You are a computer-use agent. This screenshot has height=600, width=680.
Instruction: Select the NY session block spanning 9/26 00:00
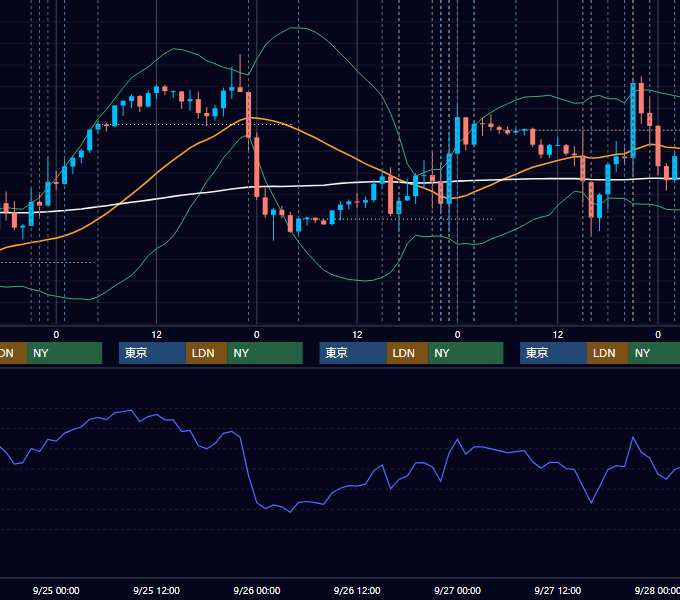[265, 353]
